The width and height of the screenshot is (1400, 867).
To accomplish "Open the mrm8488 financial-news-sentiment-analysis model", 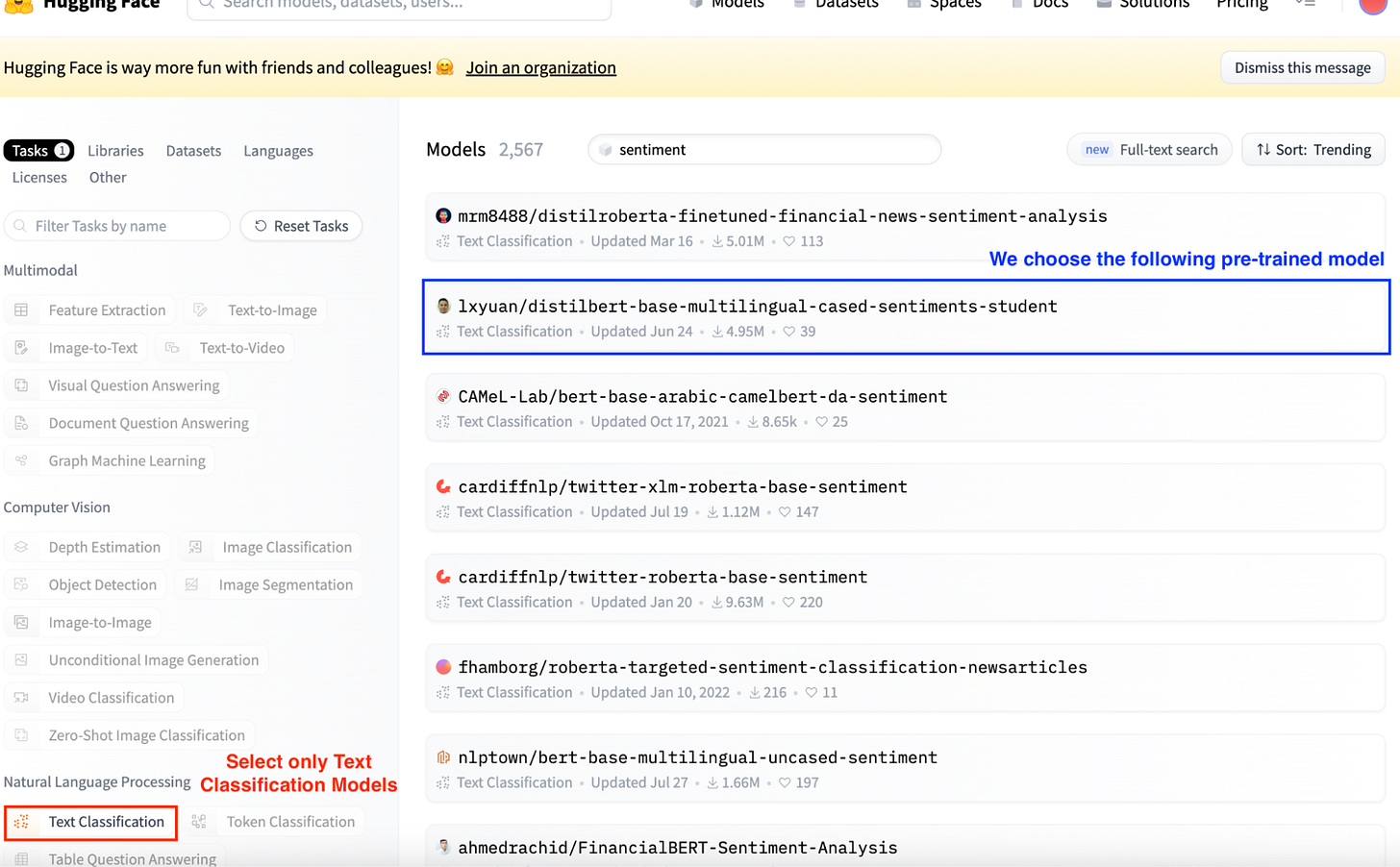I will 782,216.
